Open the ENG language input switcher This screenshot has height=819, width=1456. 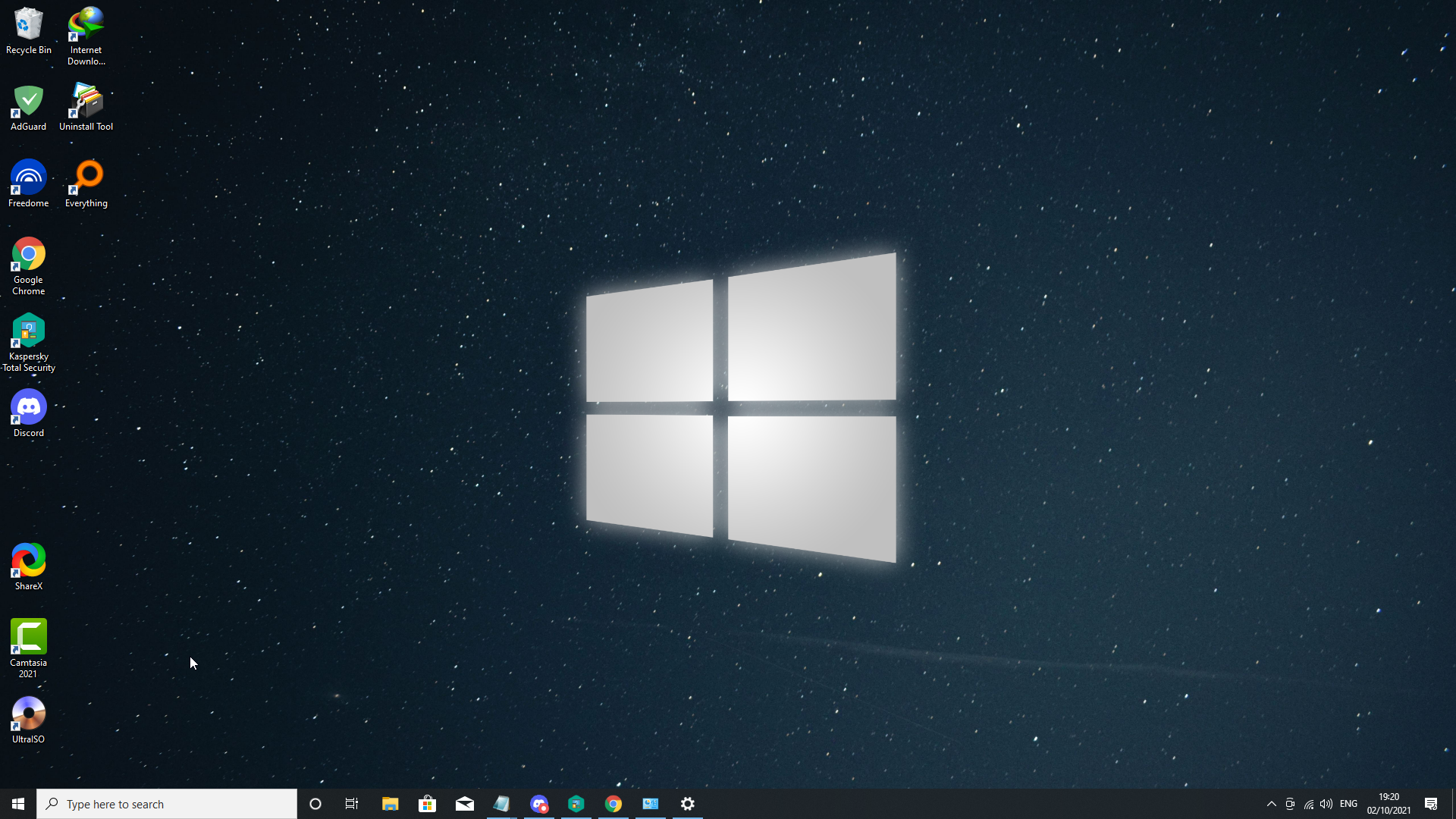(1348, 804)
